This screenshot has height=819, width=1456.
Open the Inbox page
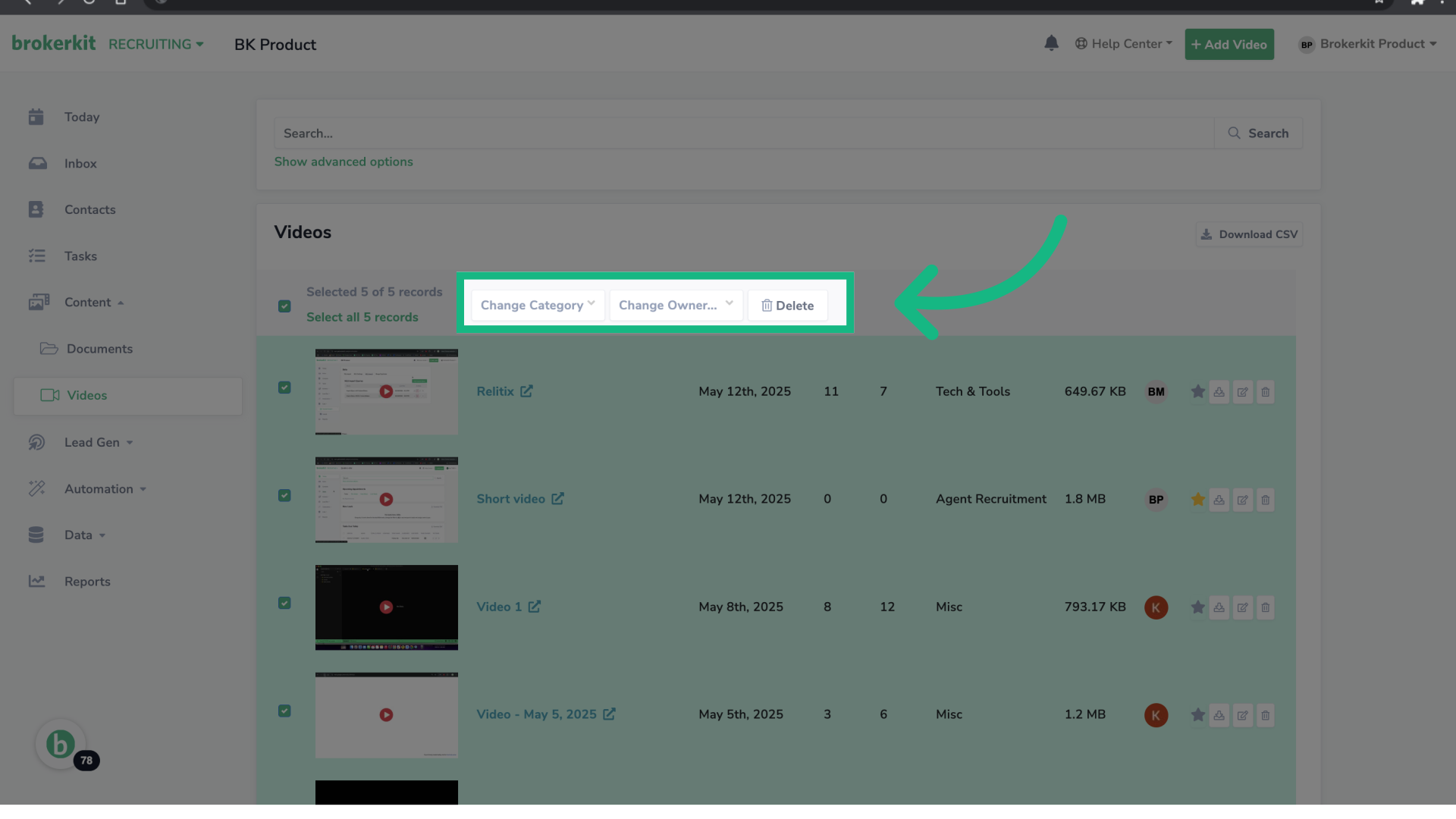tap(80, 164)
